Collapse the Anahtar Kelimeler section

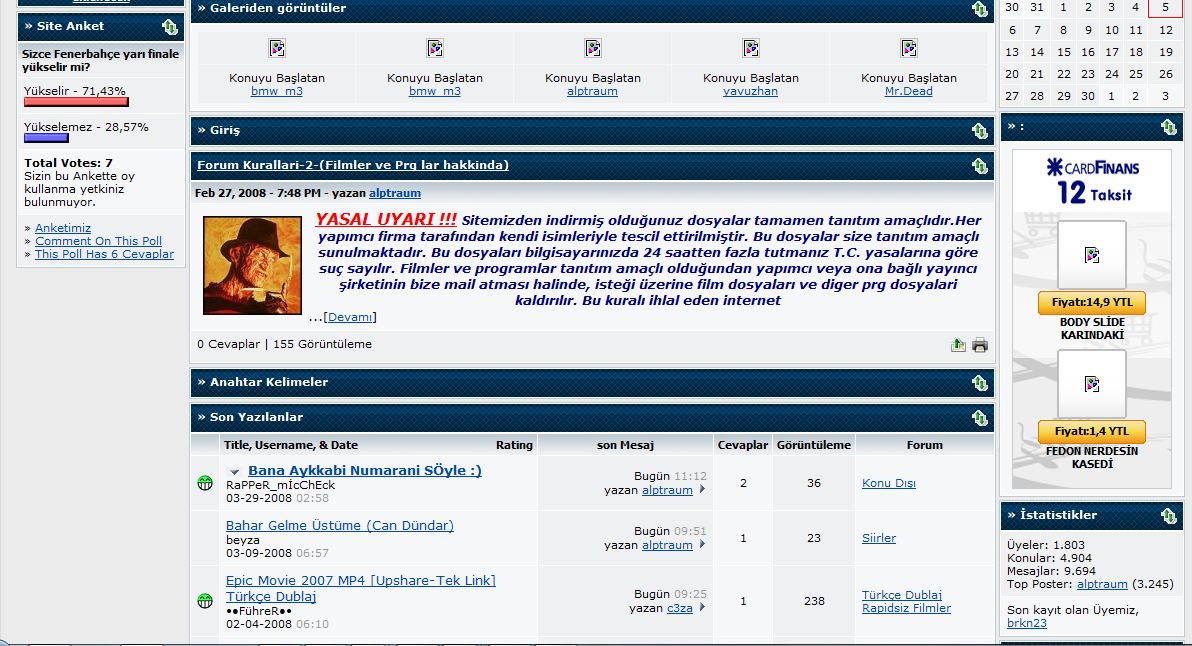tap(979, 383)
